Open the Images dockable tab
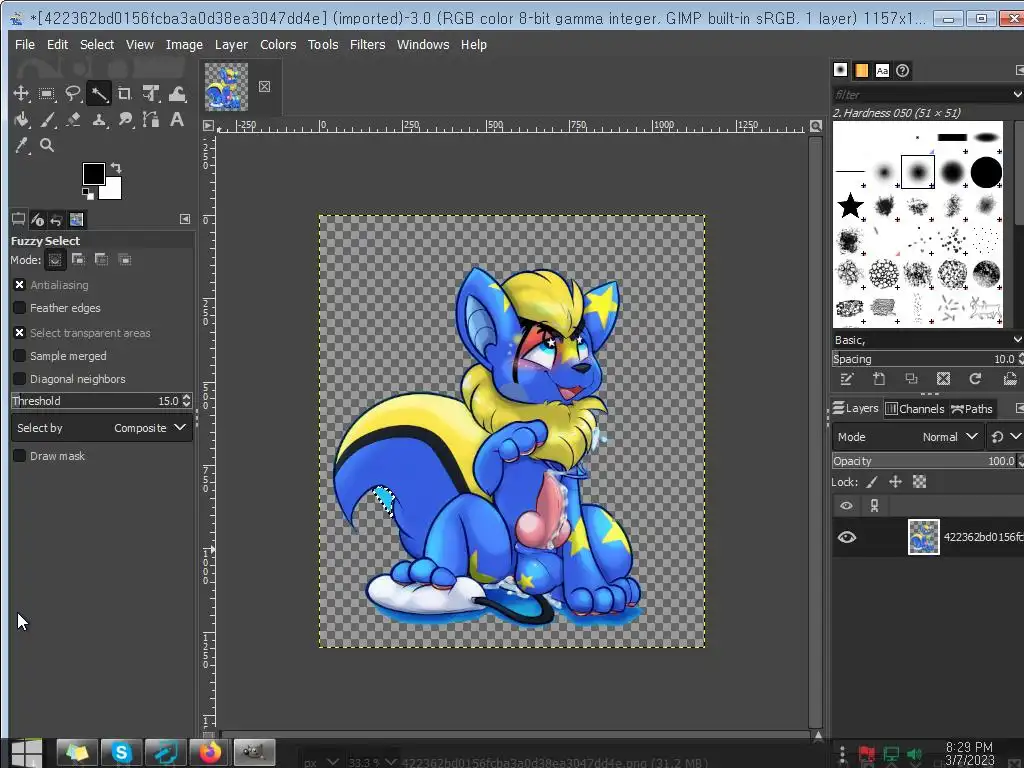The width and height of the screenshot is (1024, 768). point(76,220)
